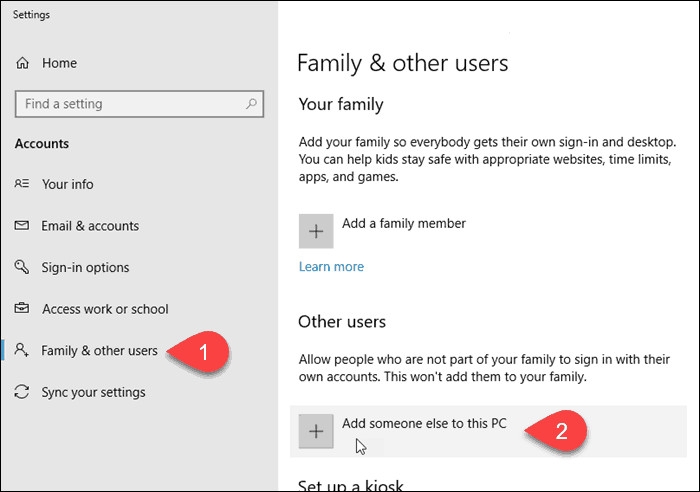Viewport: 700px width, 492px height.
Task: Click the Family & other users person icon
Action: coord(23,350)
